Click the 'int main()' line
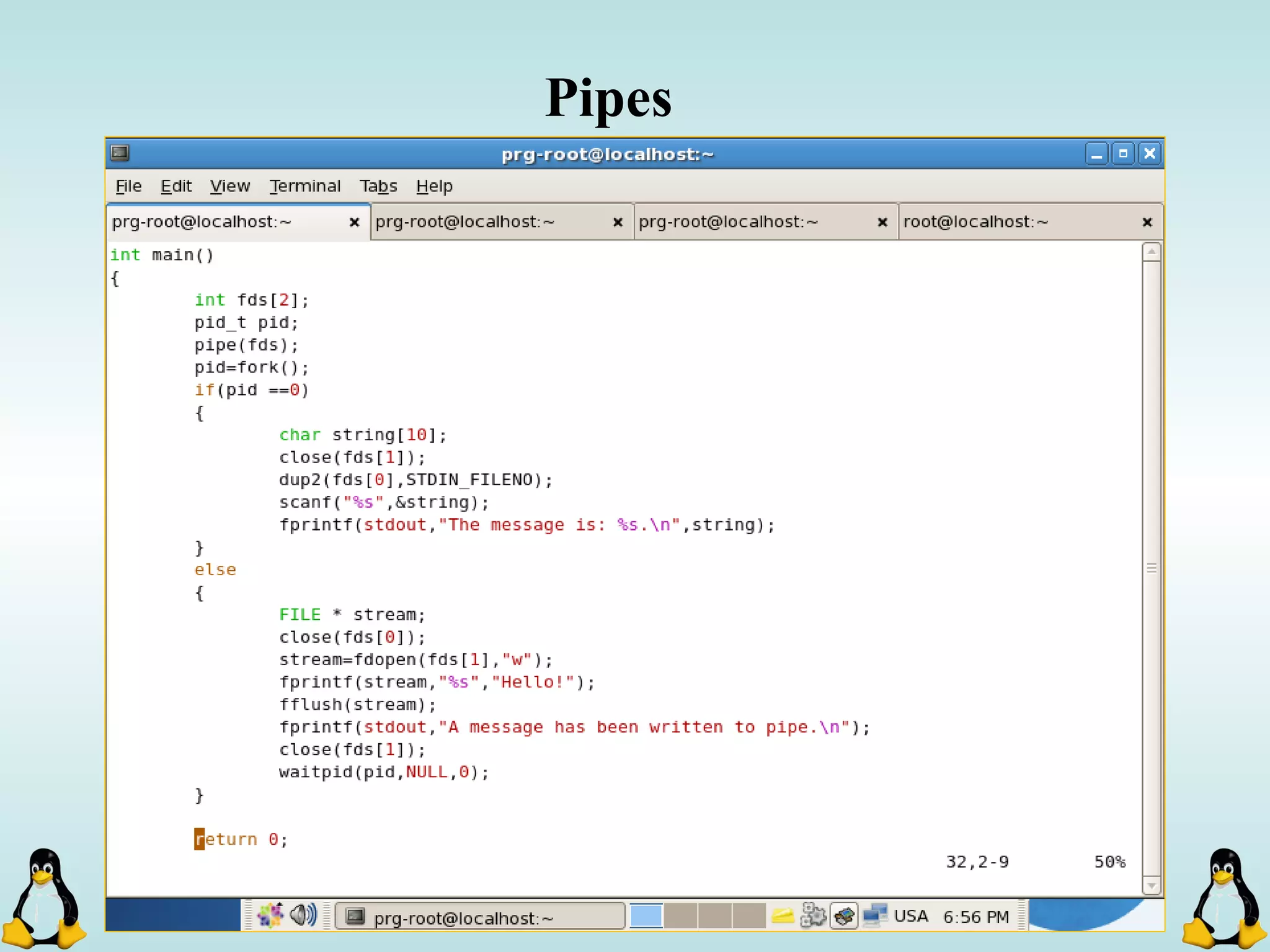This screenshot has height=952, width=1270. click(x=162, y=255)
